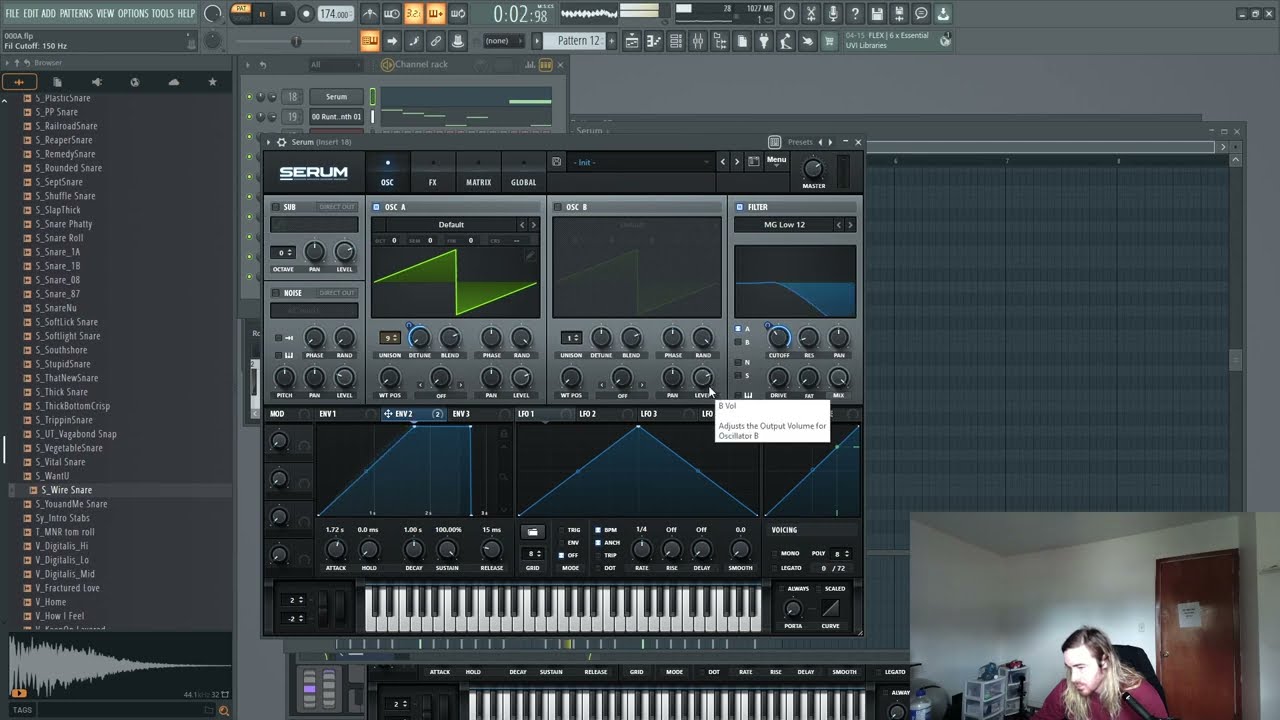Toggle filter routing checkbox B
Viewport: 1280px width, 720px height.
click(739, 343)
